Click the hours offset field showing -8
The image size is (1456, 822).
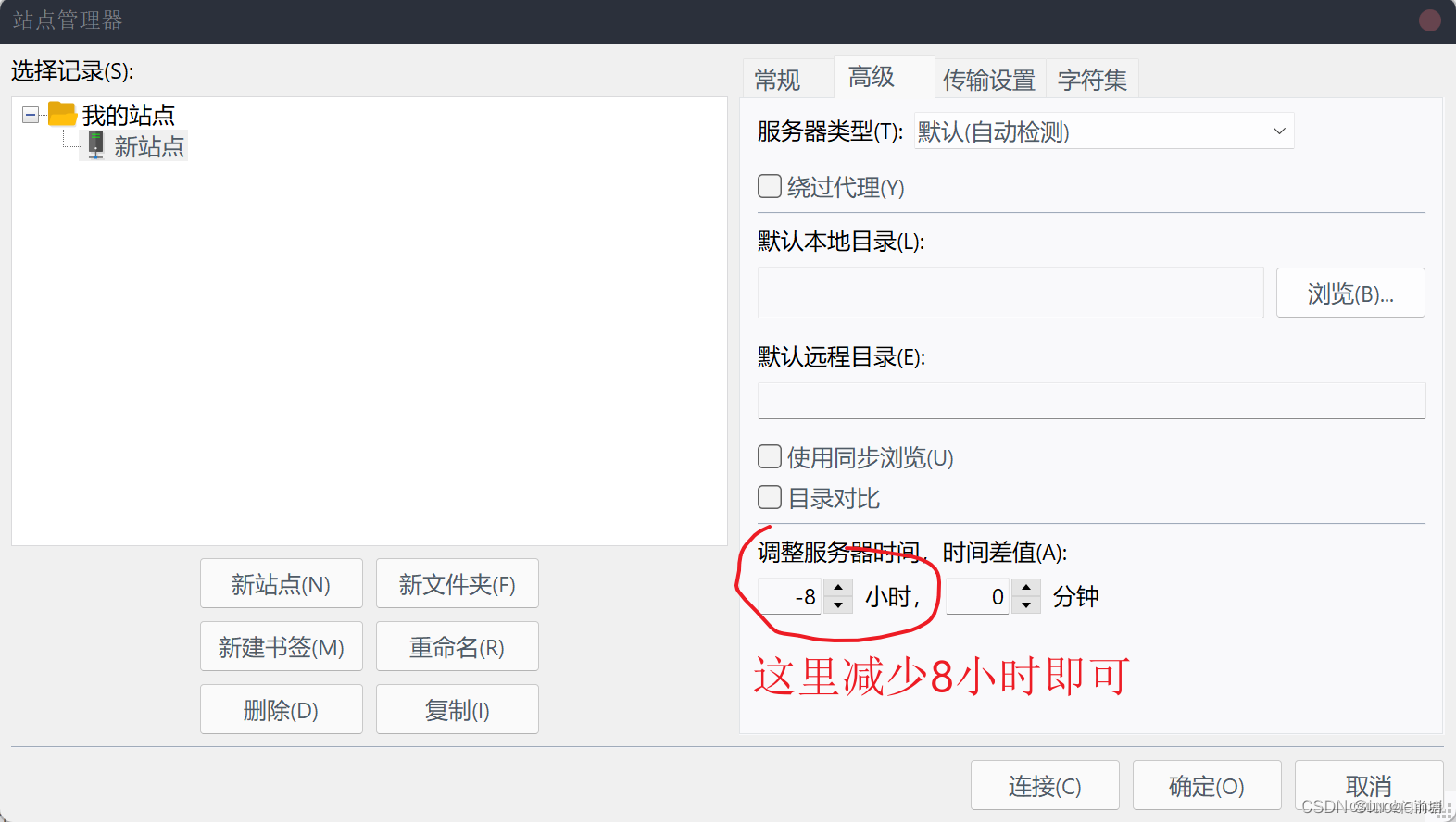click(x=791, y=597)
